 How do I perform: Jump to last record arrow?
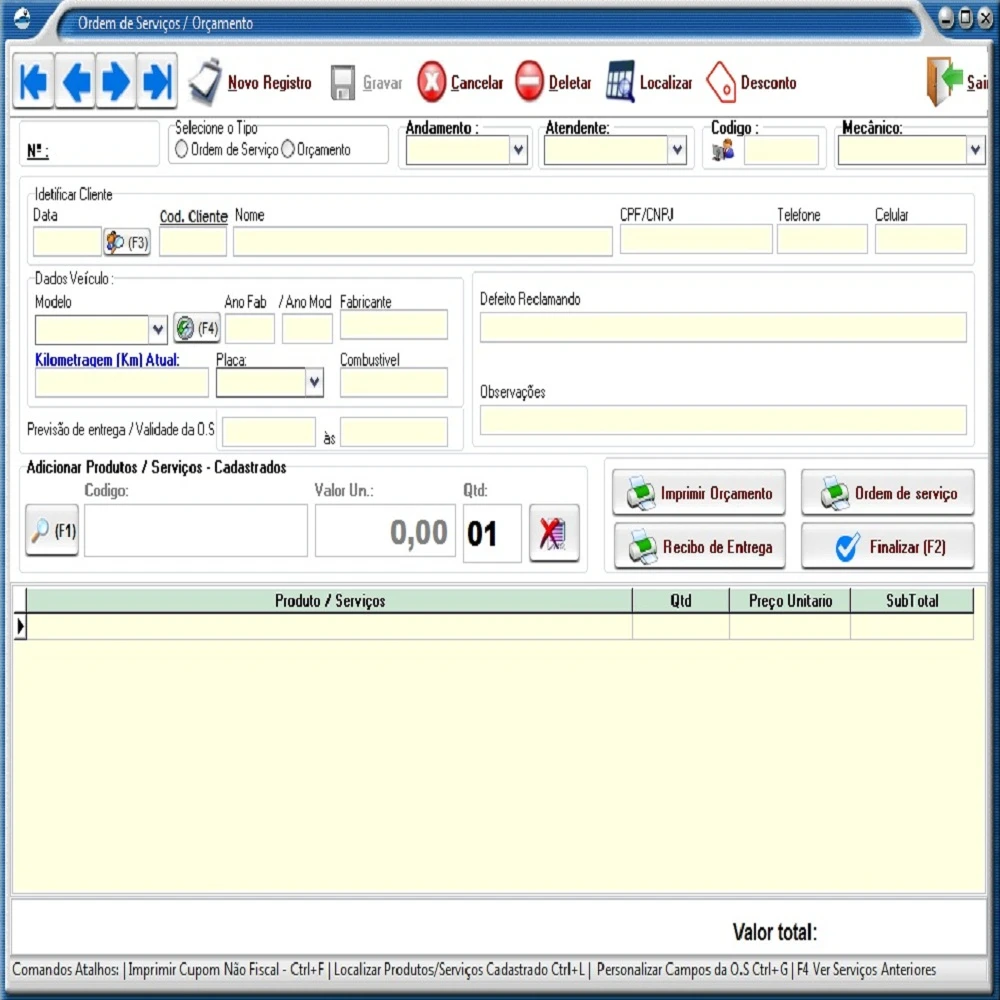157,82
